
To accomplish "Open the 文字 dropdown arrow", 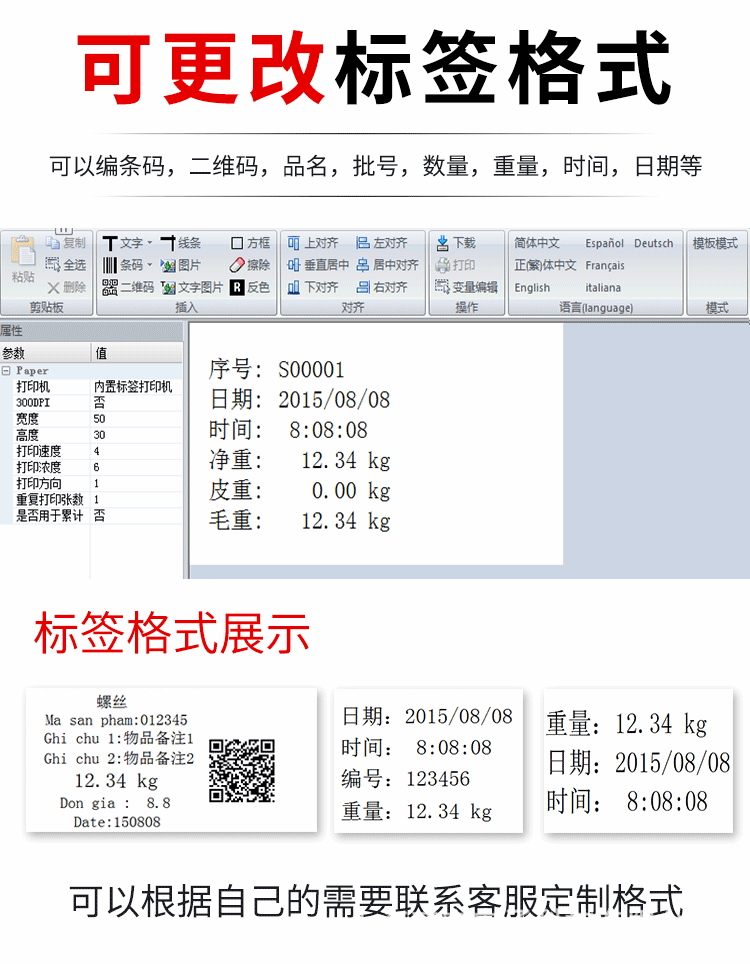I will pos(149,243).
